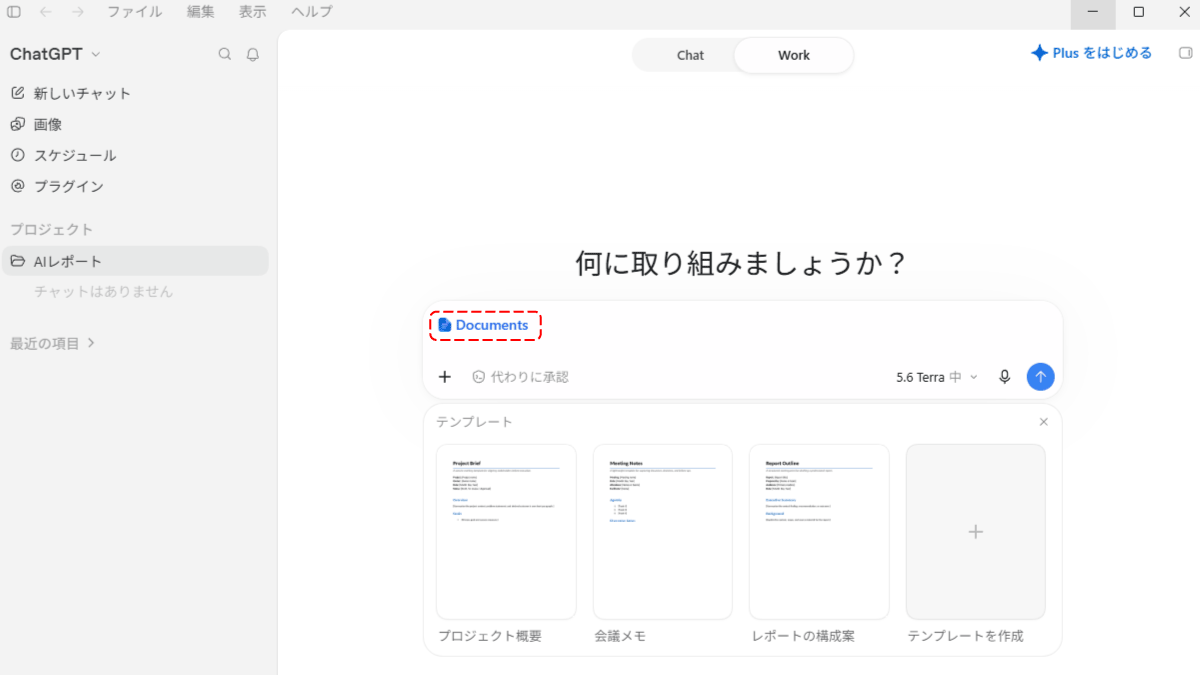This screenshot has width=1200, height=675.
Task: Expand 最近の項目 chevron
Action: point(91,343)
